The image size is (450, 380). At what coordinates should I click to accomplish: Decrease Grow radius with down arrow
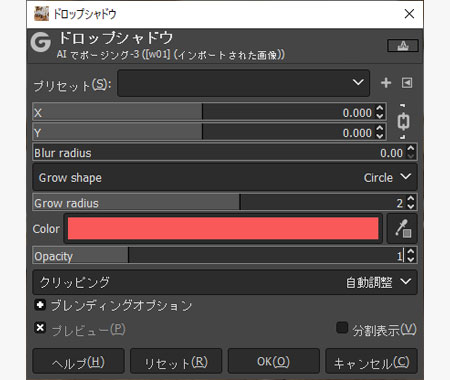(411, 206)
